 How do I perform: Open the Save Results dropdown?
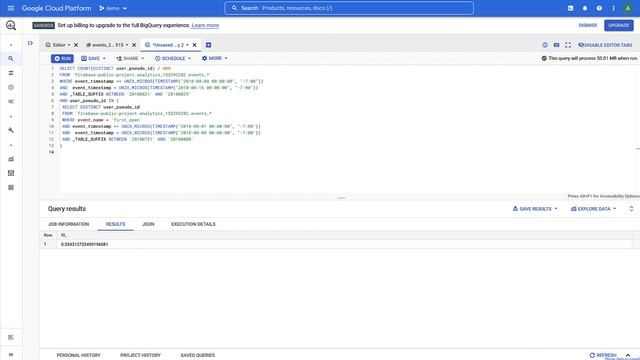point(535,209)
